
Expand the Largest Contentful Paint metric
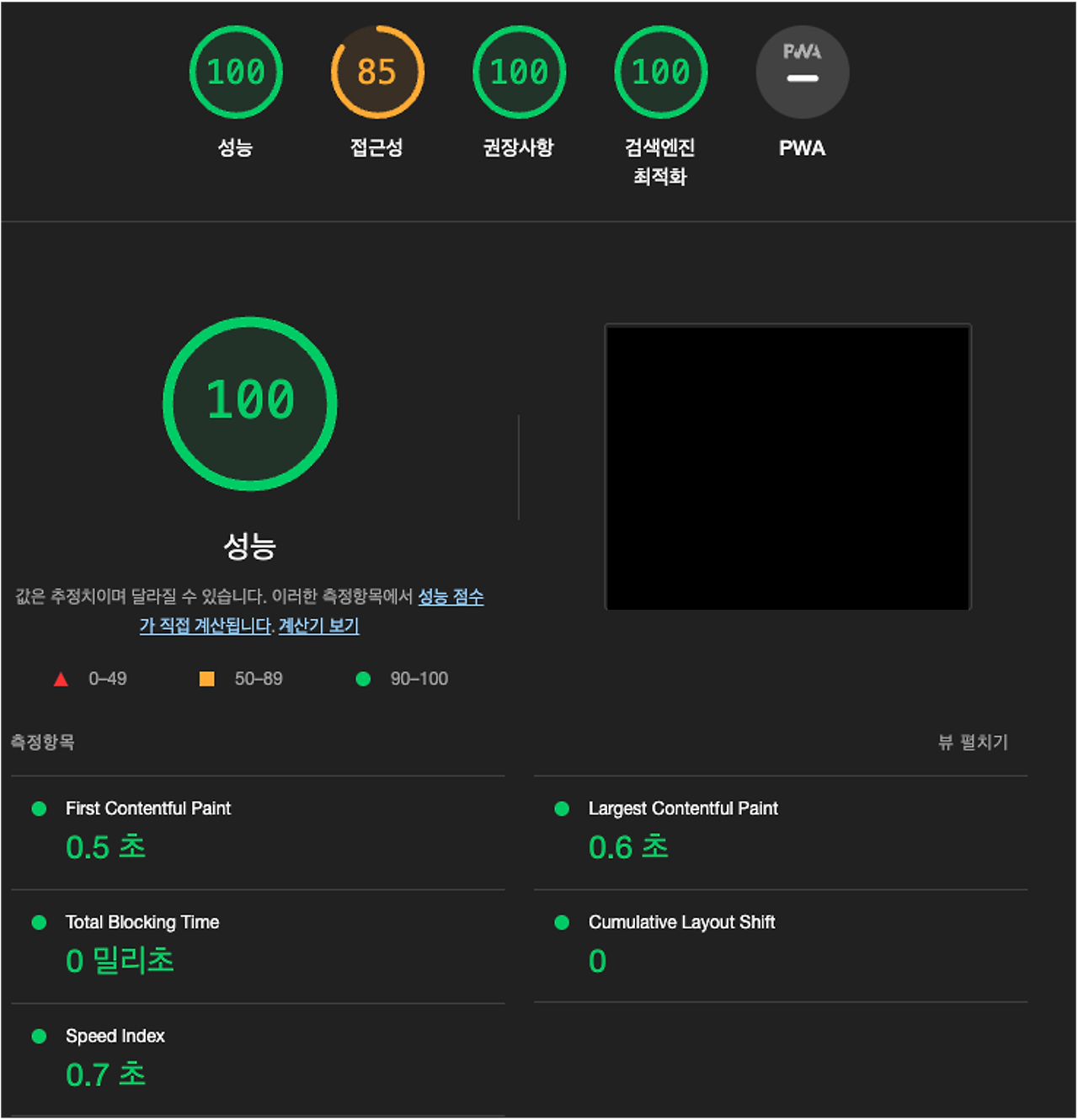pyautogui.click(x=682, y=808)
